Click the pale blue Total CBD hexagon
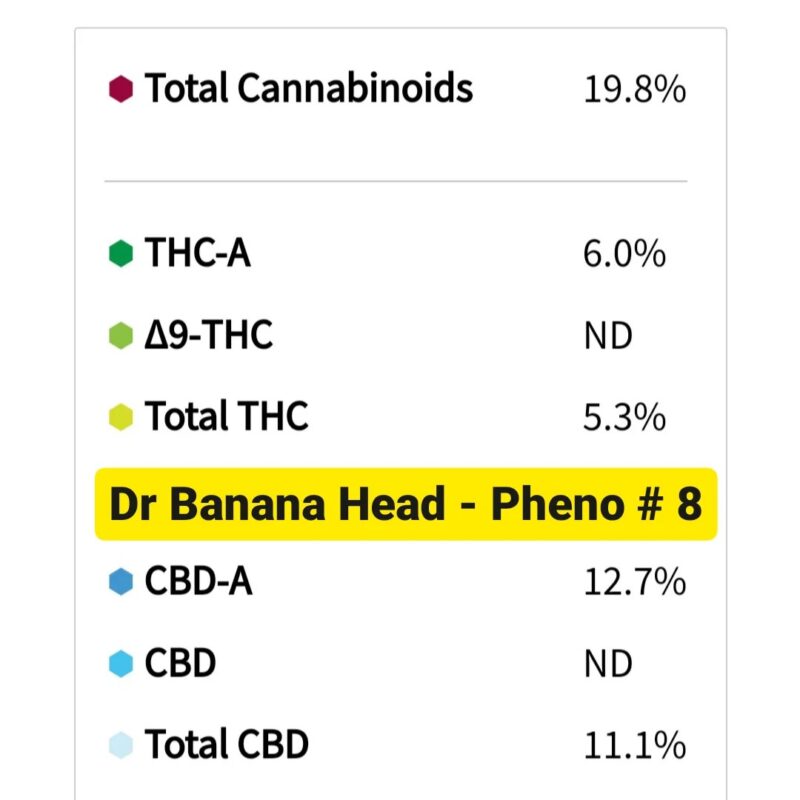Screen dimensions: 800x800 tap(121, 745)
